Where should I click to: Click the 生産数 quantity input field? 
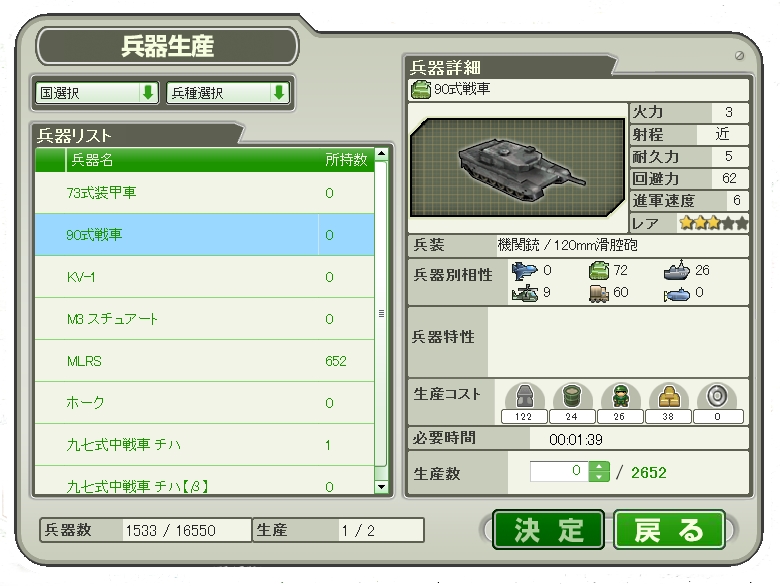pyautogui.click(x=559, y=472)
